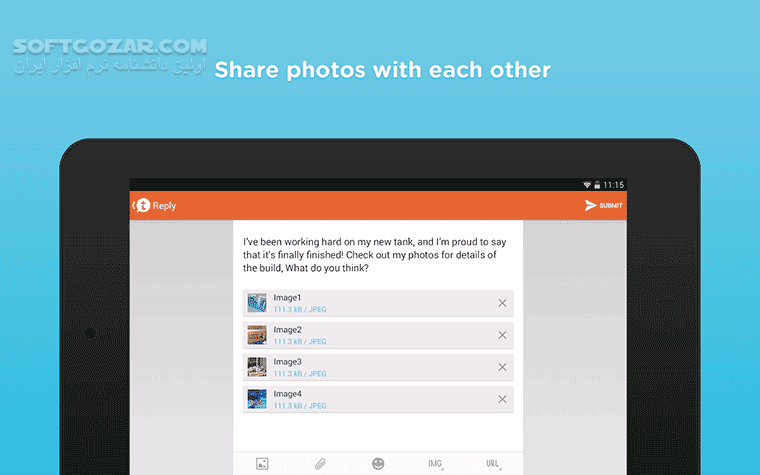Open the Image3 thumbnail preview
The width and height of the screenshot is (760, 475).
pyautogui.click(x=257, y=367)
